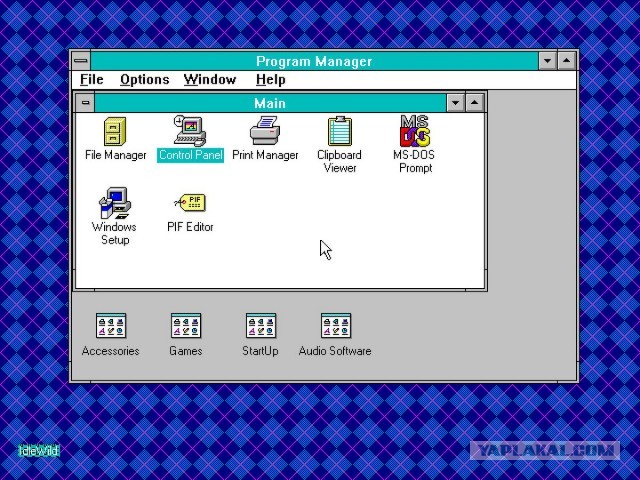
Task: Open the Options menu
Action: (144, 80)
